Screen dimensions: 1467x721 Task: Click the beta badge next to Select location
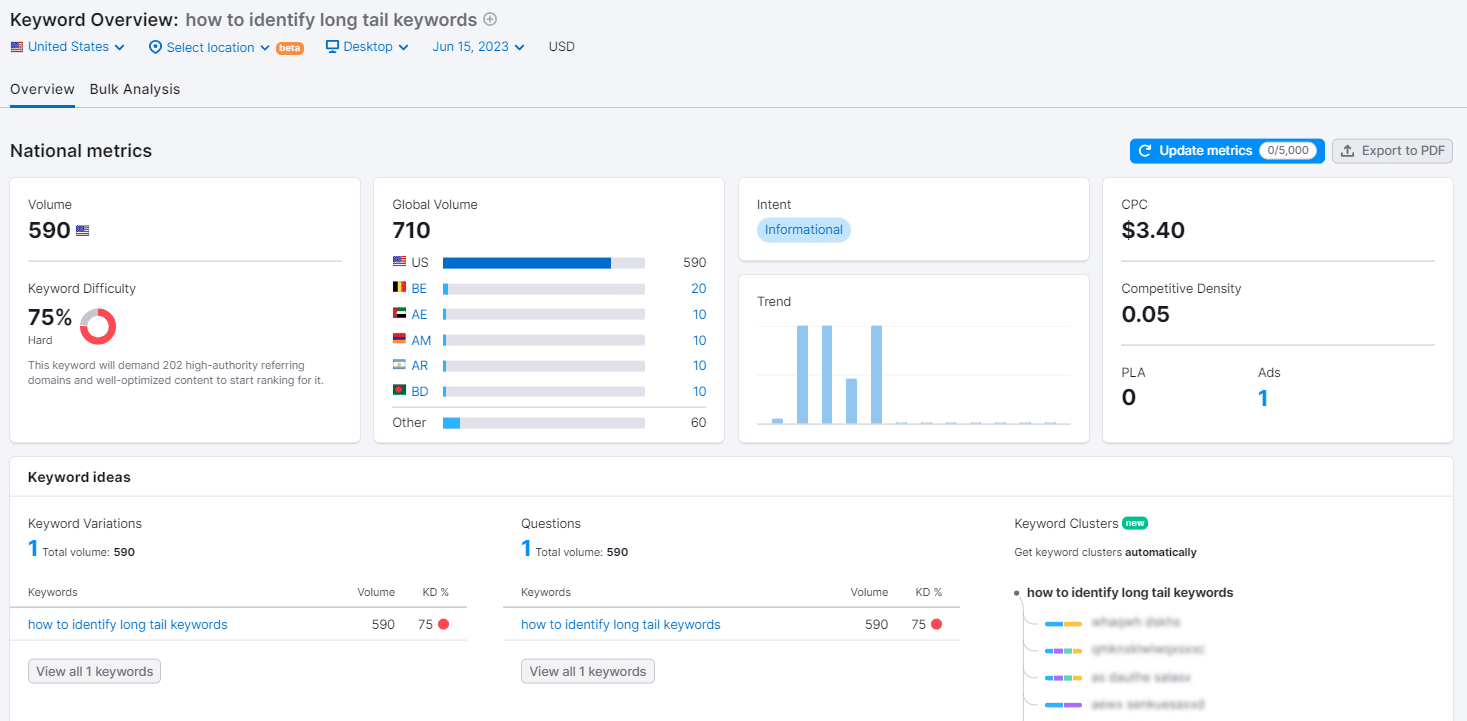pos(290,47)
